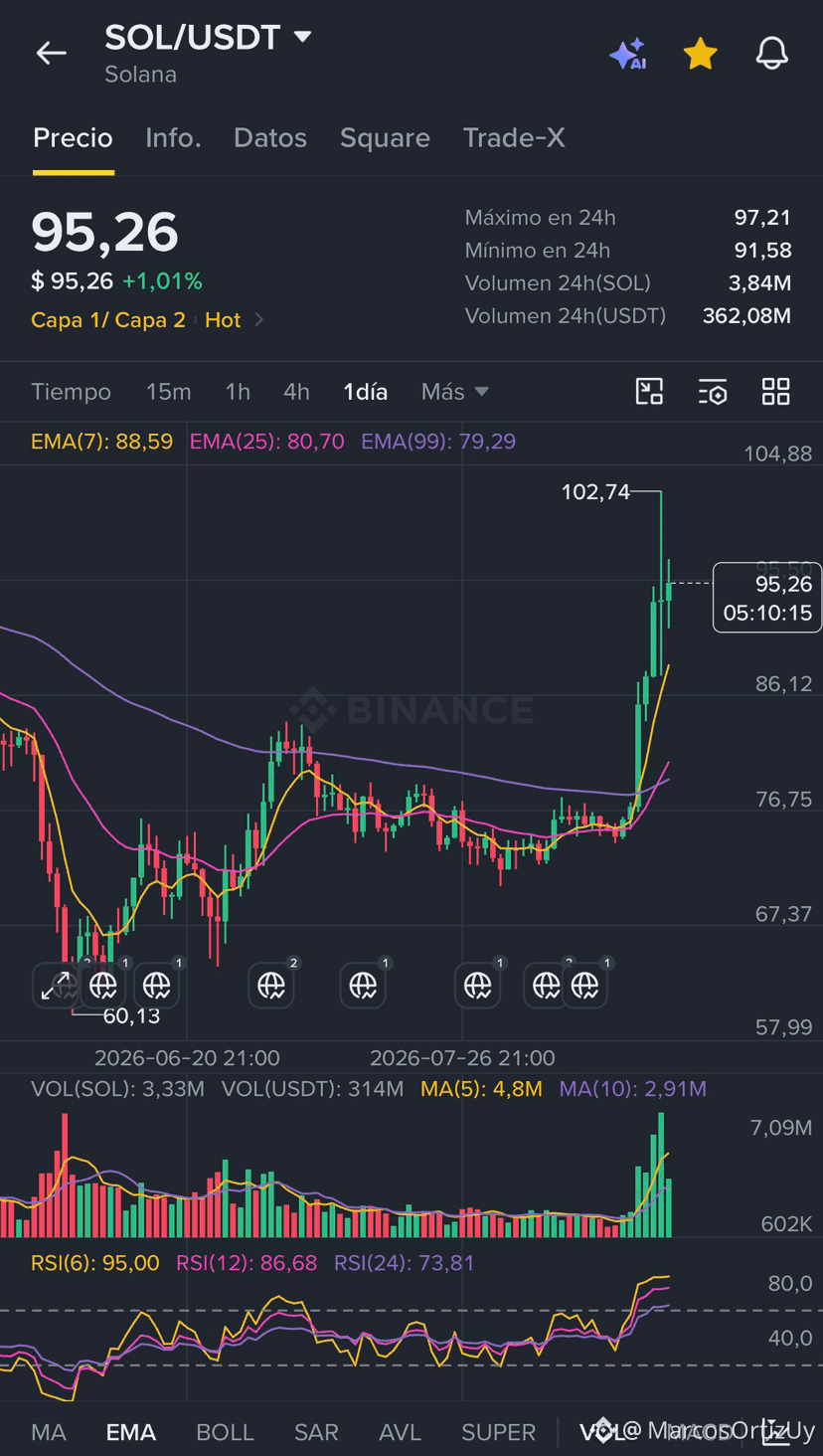Screen dimensions: 823x1456
Task: Click the EMA(99): 79,29 label
Action: click(438, 442)
